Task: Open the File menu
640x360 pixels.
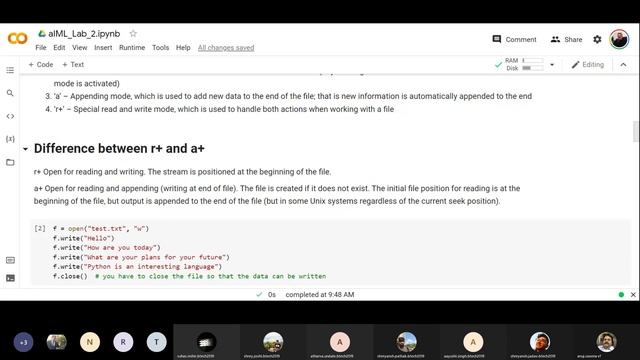Action: pyautogui.click(x=41, y=48)
